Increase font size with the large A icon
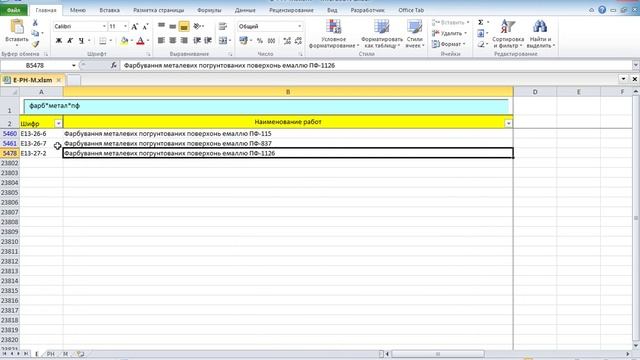The width and height of the screenshot is (640, 360). (134, 27)
